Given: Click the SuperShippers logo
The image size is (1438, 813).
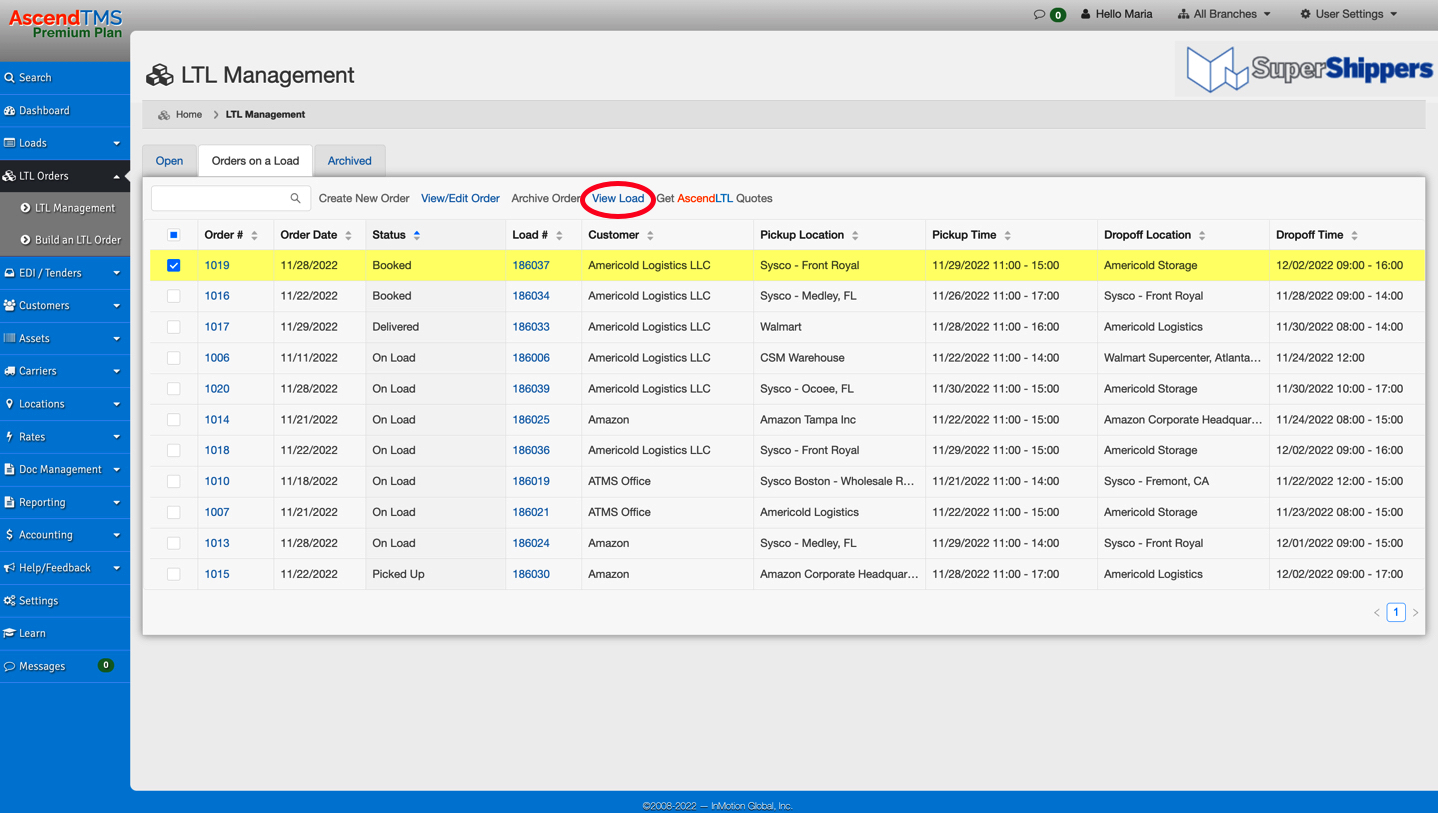Looking at the screenshot, I should (1309, 69).
